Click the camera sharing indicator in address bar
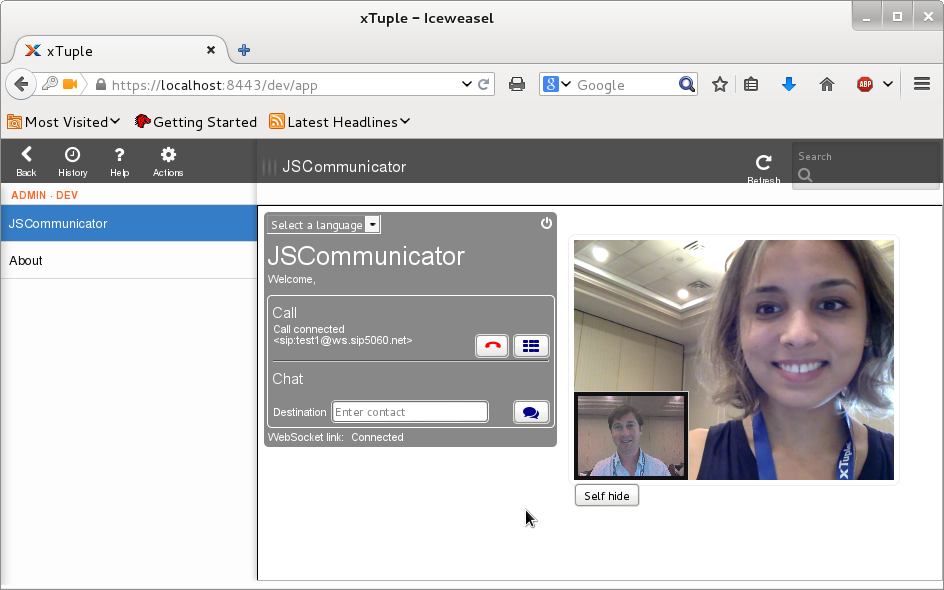The image size is (944, 590). [70, 84]
